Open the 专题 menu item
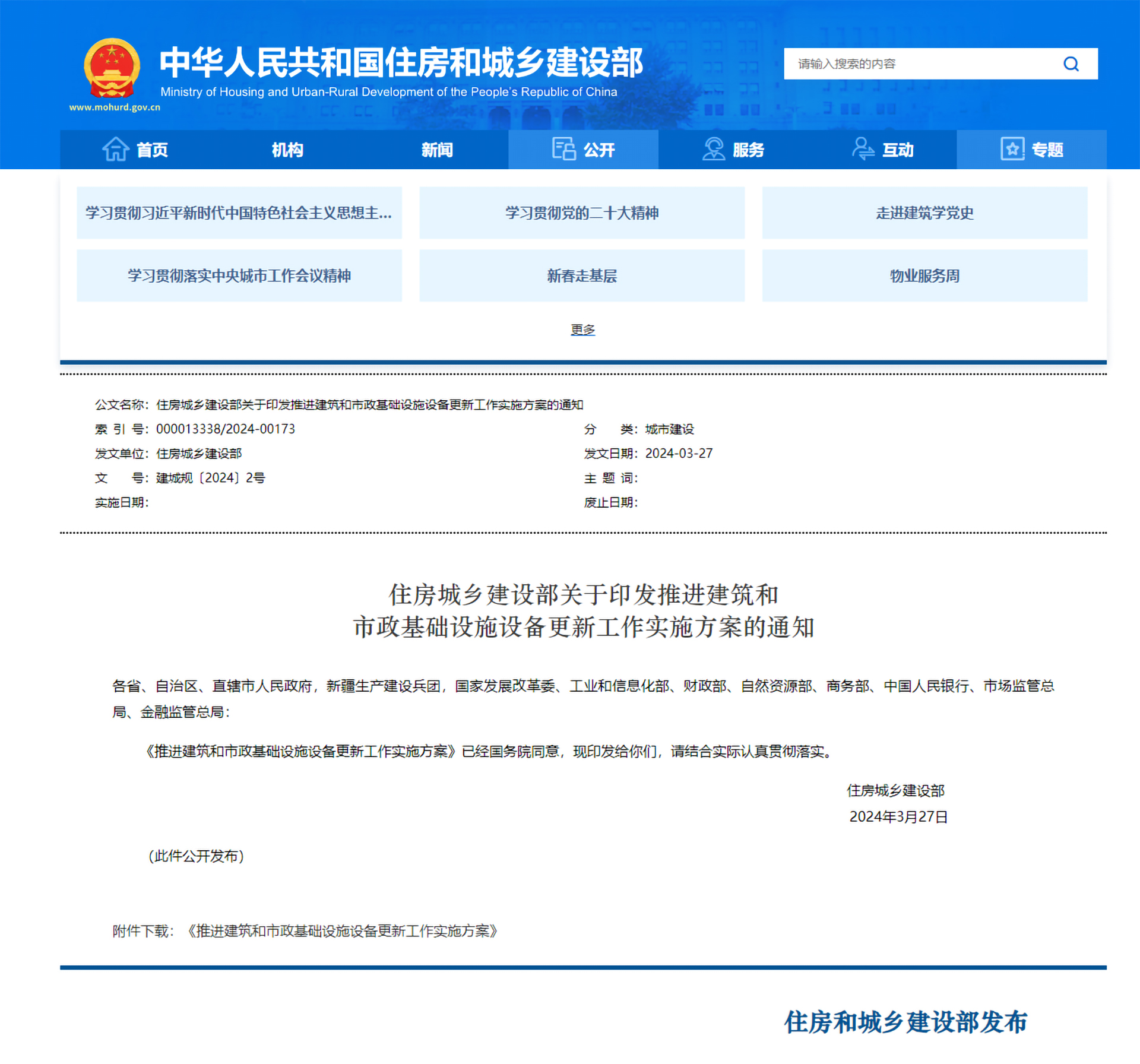 point(1031,149)
